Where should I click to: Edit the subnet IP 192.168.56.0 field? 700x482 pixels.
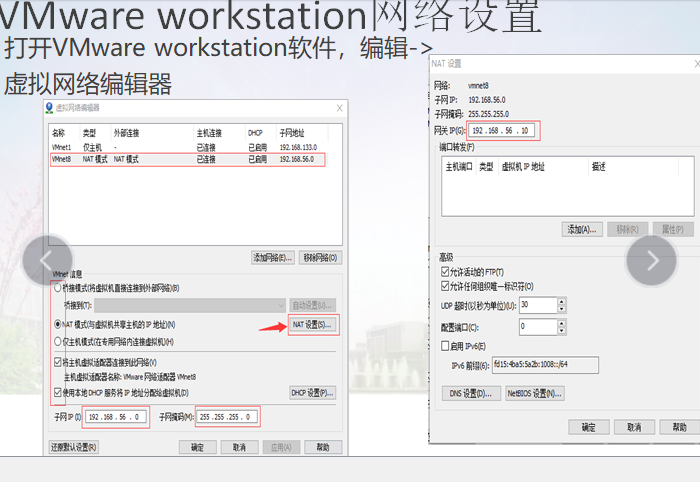tap(115, 417)
